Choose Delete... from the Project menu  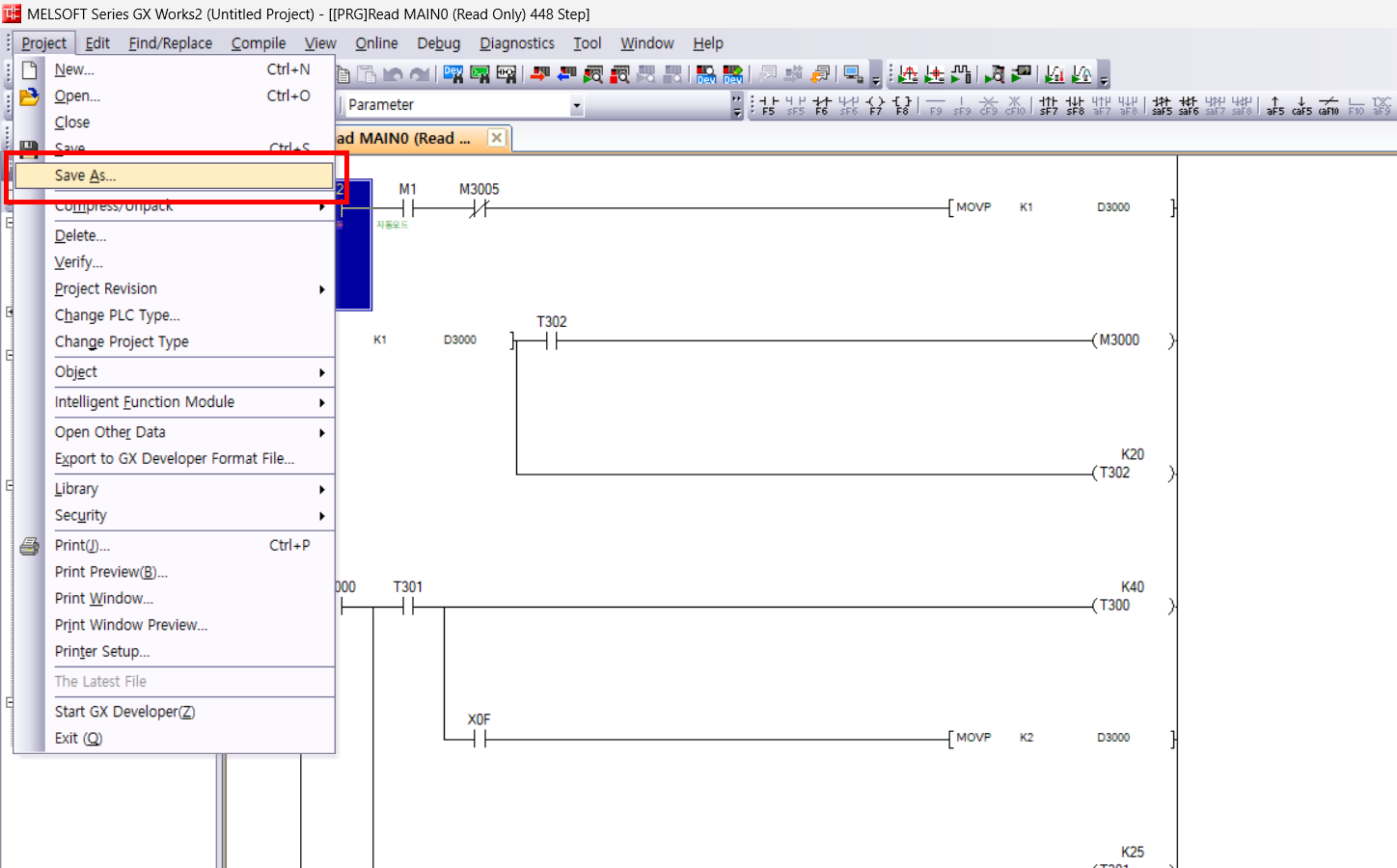click(x=174, y=235)
